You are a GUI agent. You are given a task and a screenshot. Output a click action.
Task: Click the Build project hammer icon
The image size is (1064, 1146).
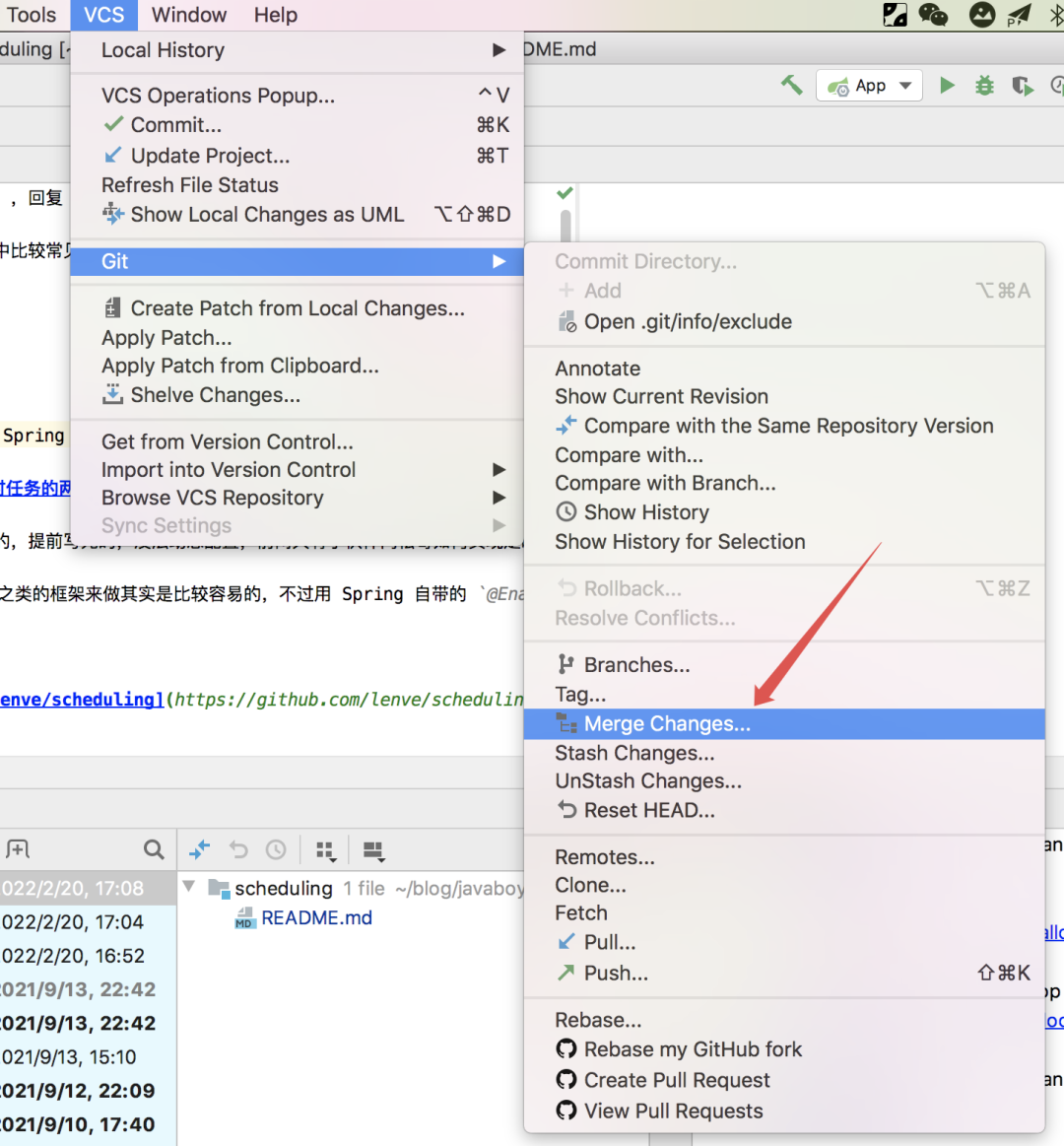pyautogui.click(x=791, y=86)
